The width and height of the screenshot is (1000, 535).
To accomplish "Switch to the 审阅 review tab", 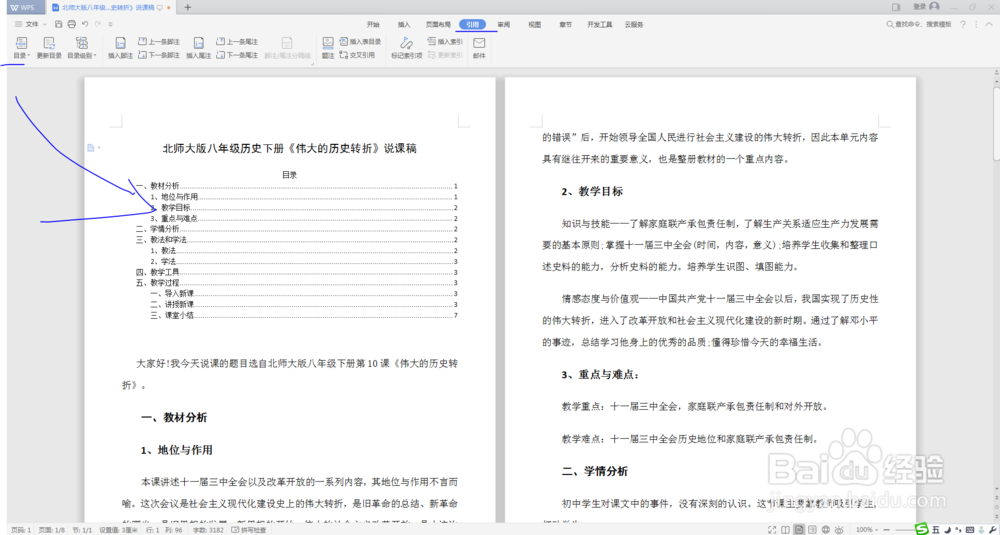I will [x=504, y=24].
